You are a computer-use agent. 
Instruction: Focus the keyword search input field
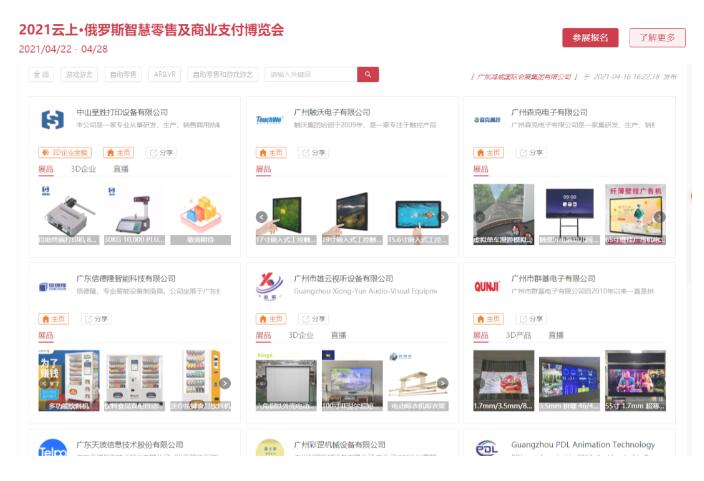[311, 75]
